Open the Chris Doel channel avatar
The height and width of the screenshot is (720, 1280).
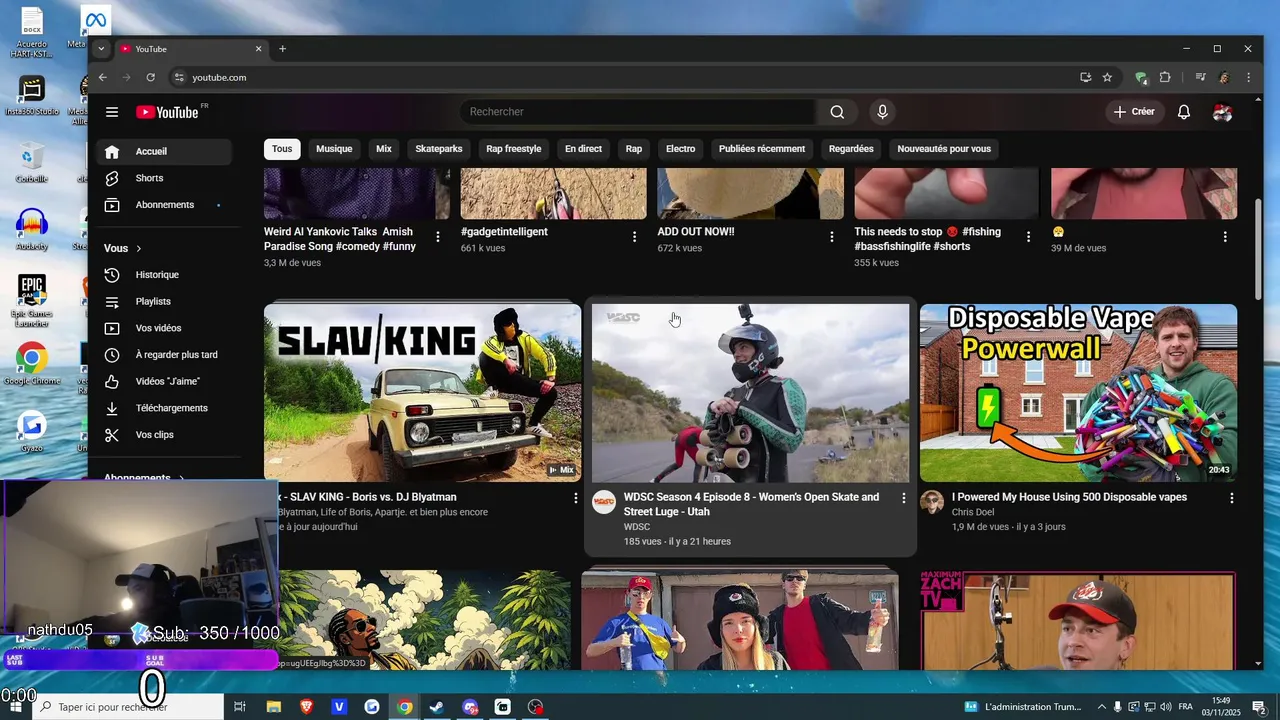[x=932, y=502]
